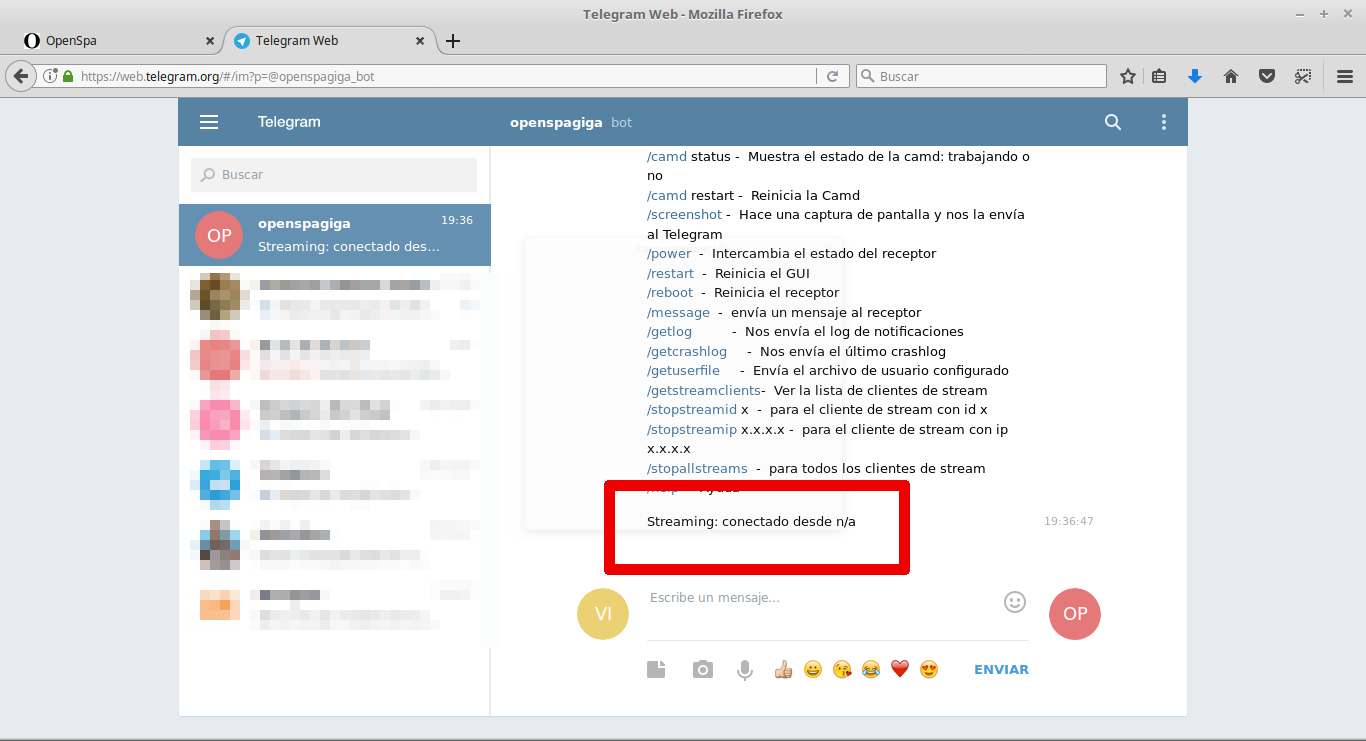The height and width of the screenshot is (741, 1366).
Task: Insert the thumbs up emoji
Action: (x=784, y=670)
